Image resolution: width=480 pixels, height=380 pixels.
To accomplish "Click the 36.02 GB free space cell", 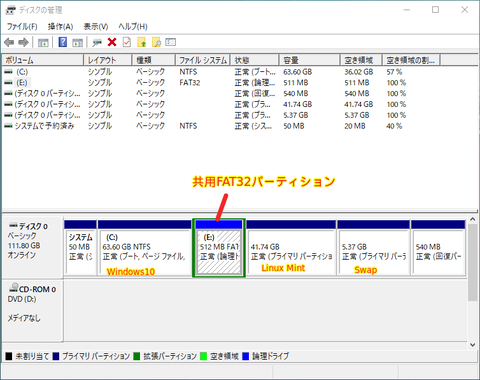I will pos(359,72).
